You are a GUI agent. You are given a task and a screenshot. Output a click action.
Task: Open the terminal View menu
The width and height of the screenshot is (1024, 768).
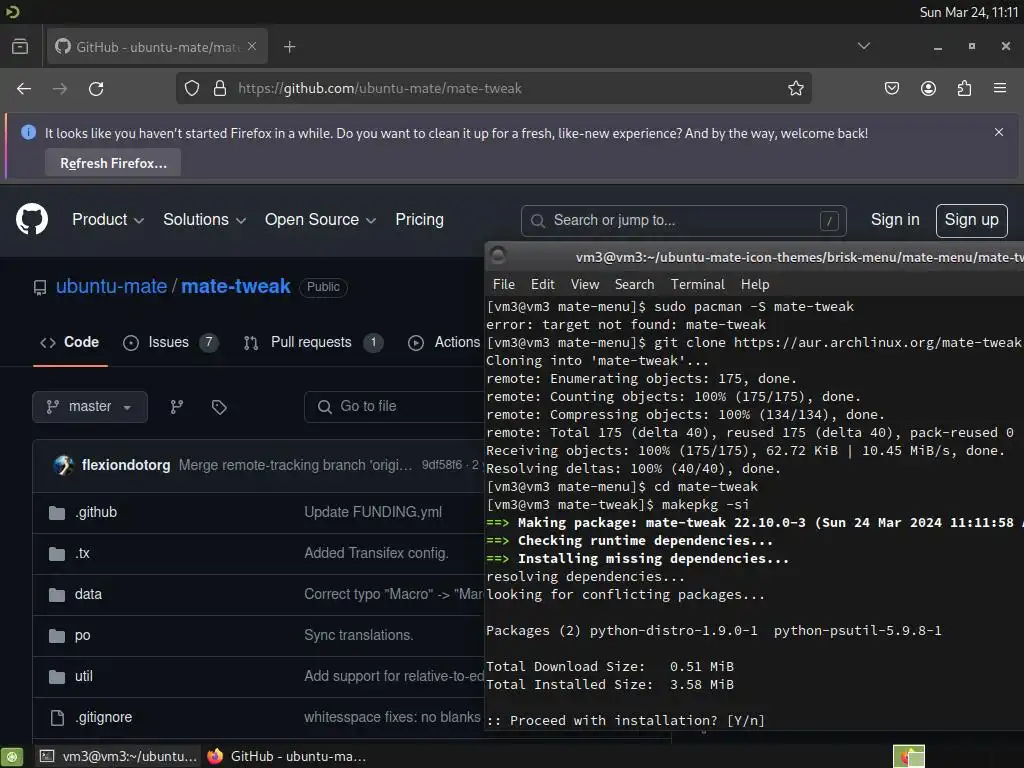[x=584, y=284]
